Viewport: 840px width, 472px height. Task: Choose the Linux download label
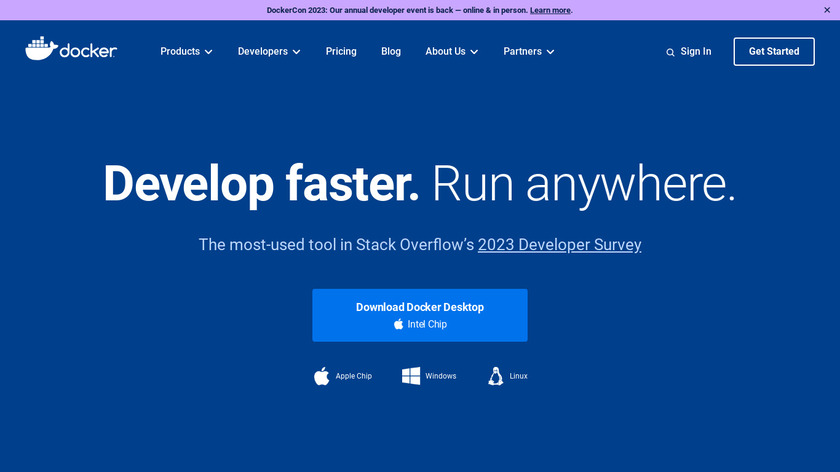(519, 376)
